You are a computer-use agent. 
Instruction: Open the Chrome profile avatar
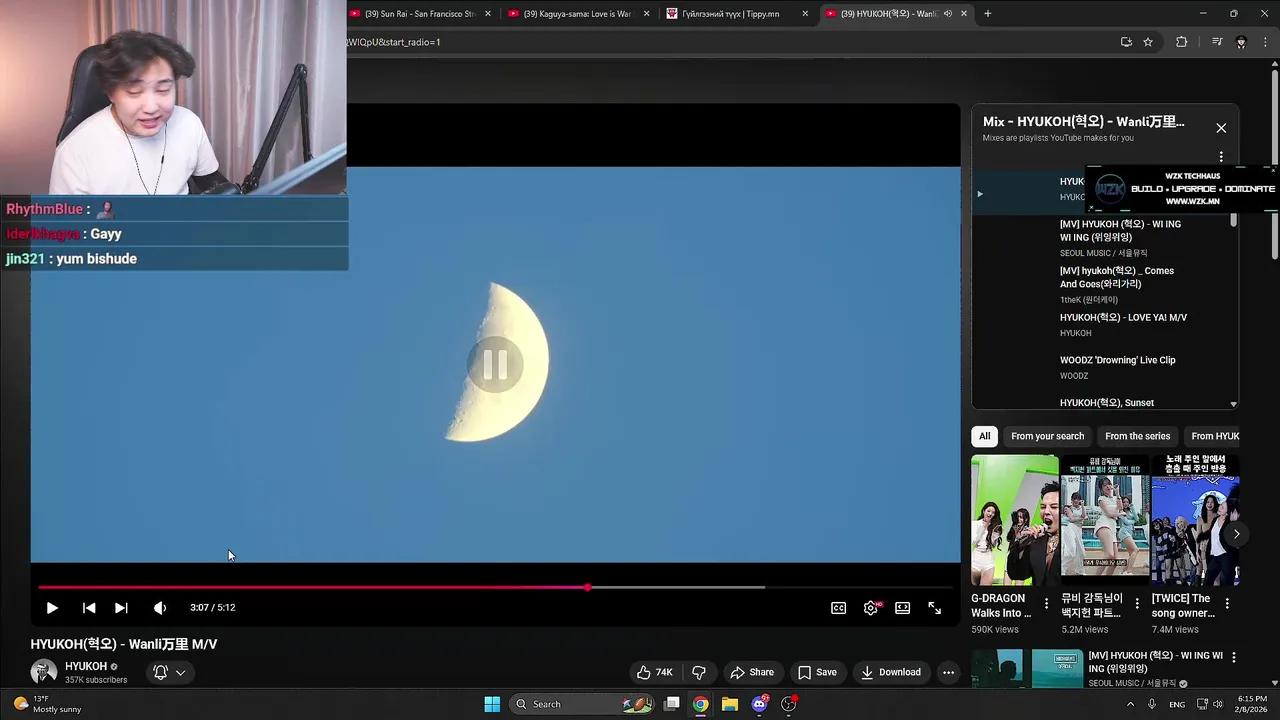[1241, 42]
